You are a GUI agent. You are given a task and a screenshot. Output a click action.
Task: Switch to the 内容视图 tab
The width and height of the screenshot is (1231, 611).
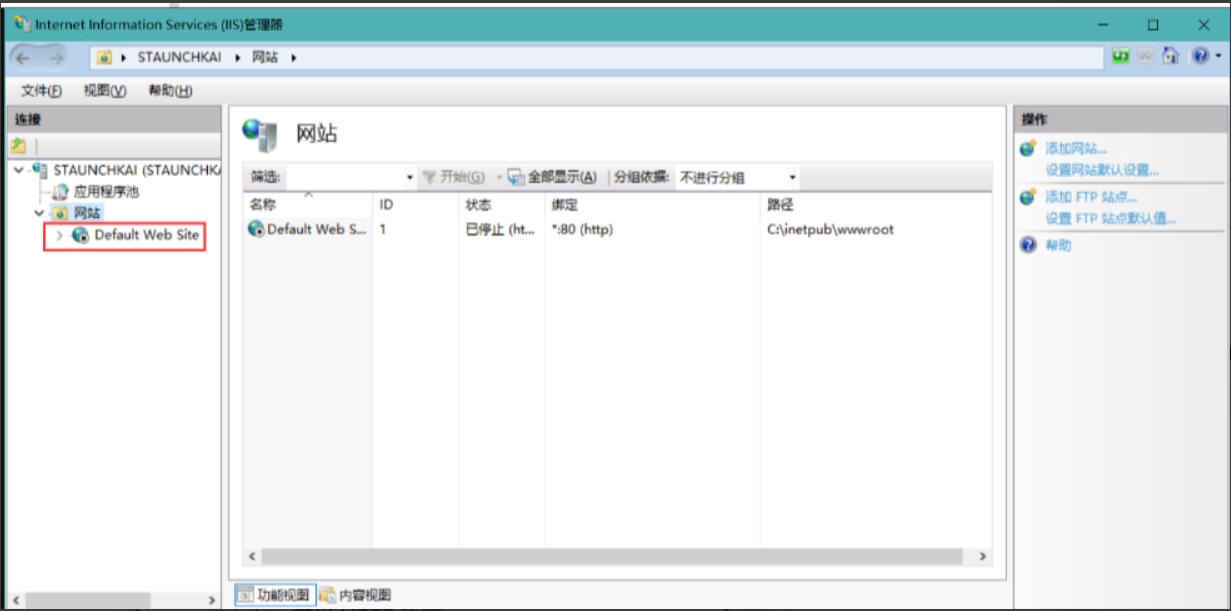[x=355, y=595]
